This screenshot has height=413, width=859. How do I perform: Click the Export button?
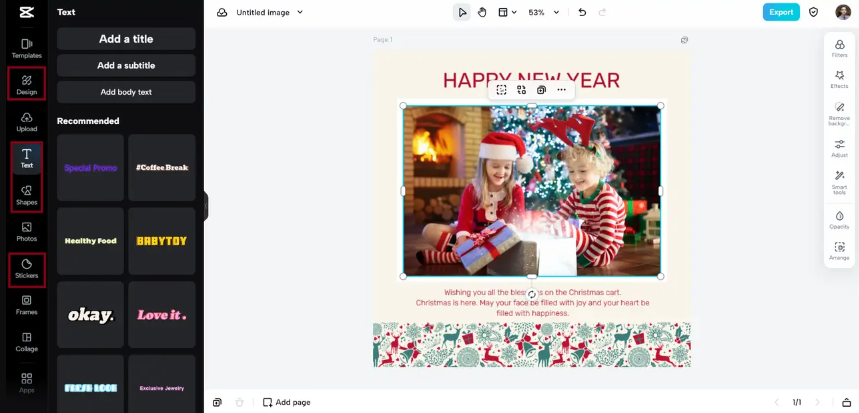click(781, 12)
